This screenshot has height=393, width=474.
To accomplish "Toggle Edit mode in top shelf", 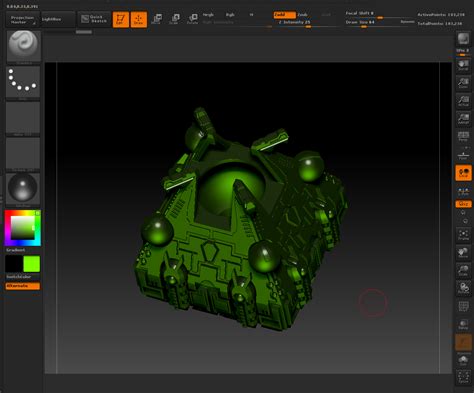I will pyautogui.click(x=121, y=19).
